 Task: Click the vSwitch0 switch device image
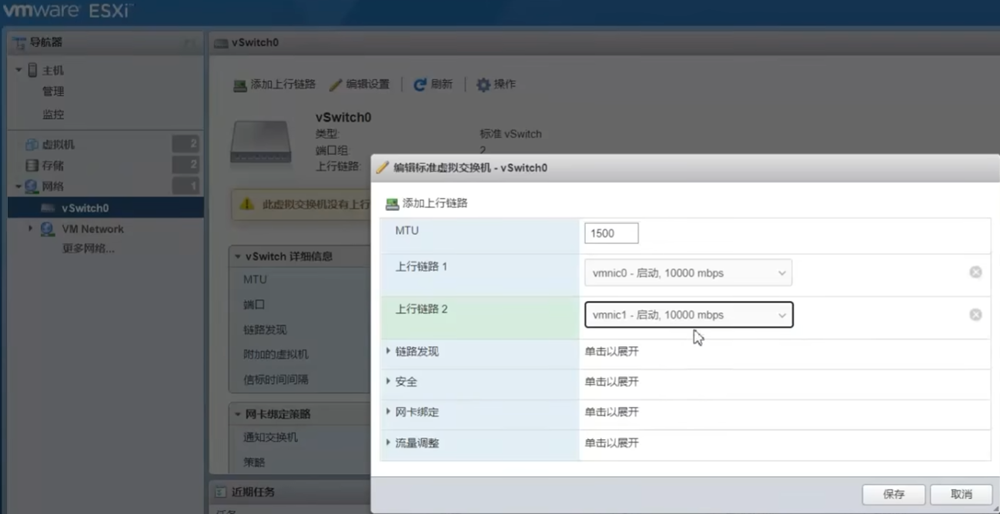(x=260, y=142)
